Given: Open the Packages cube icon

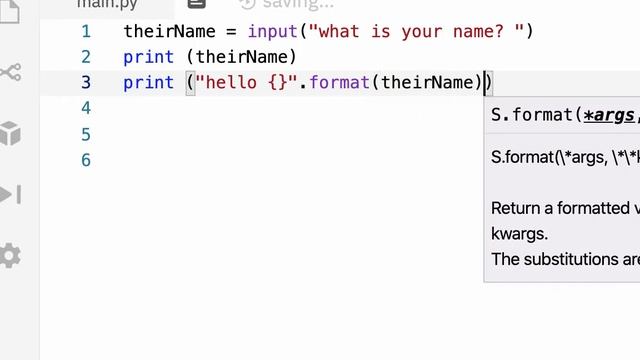Looking at the screenshot, I should tap(10, 133).
